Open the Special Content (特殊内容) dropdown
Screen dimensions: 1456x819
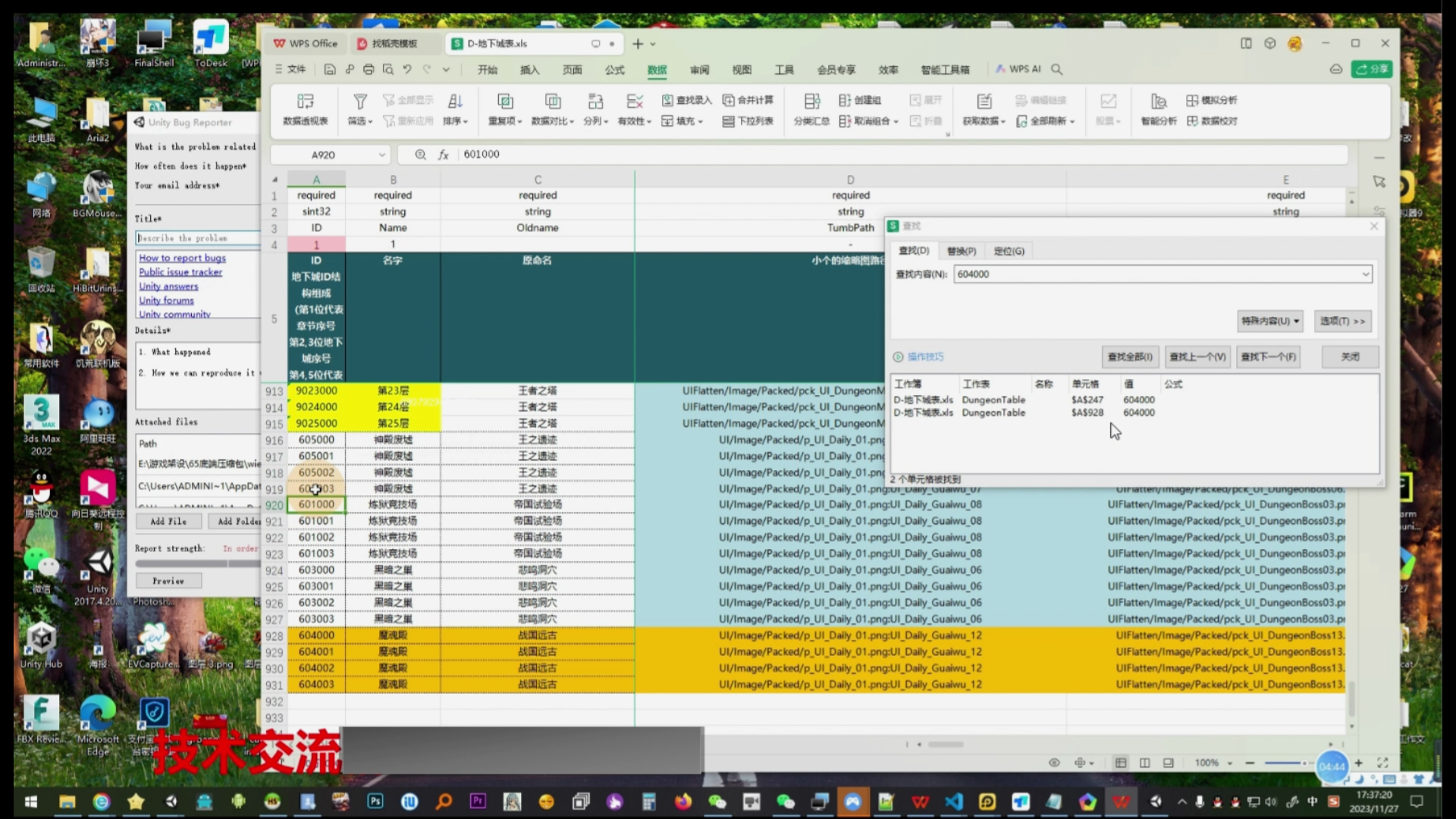point(1269,322)
